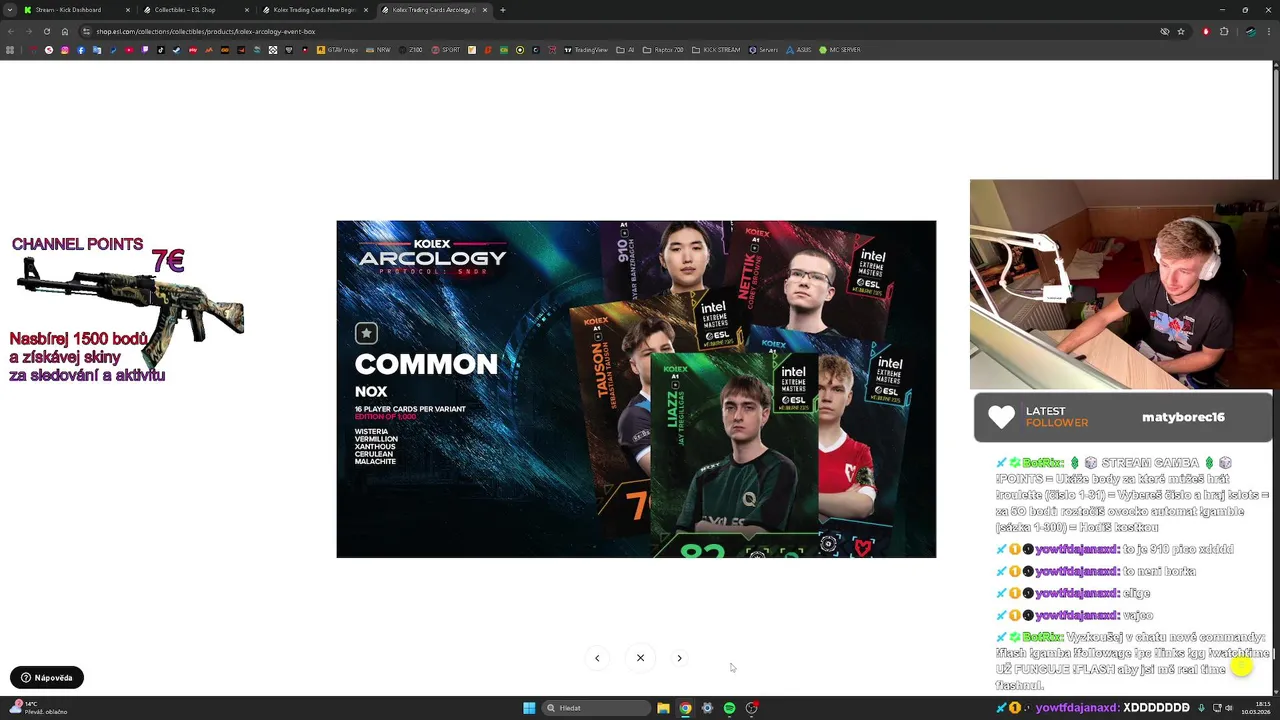Bookmark this page with star icon
The image size is (1280, 720).
coord(1181,31)
